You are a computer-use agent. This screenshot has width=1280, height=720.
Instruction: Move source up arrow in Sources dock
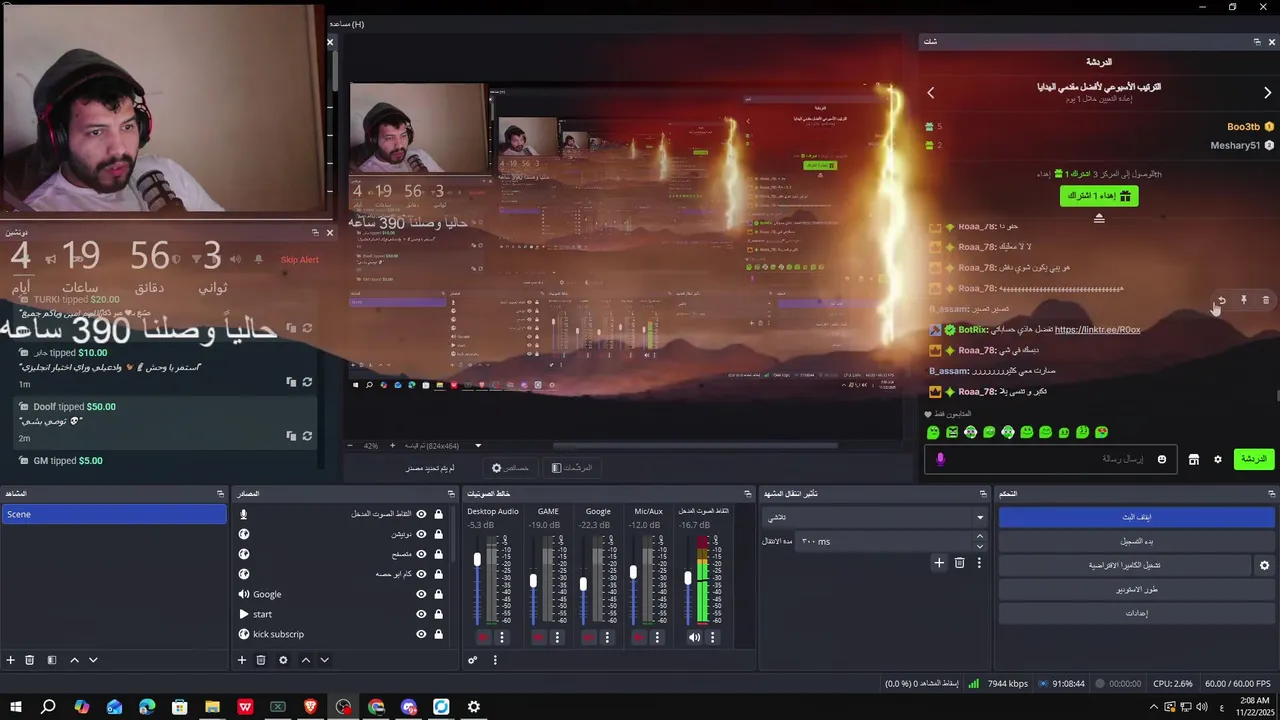tap(306, 660)
